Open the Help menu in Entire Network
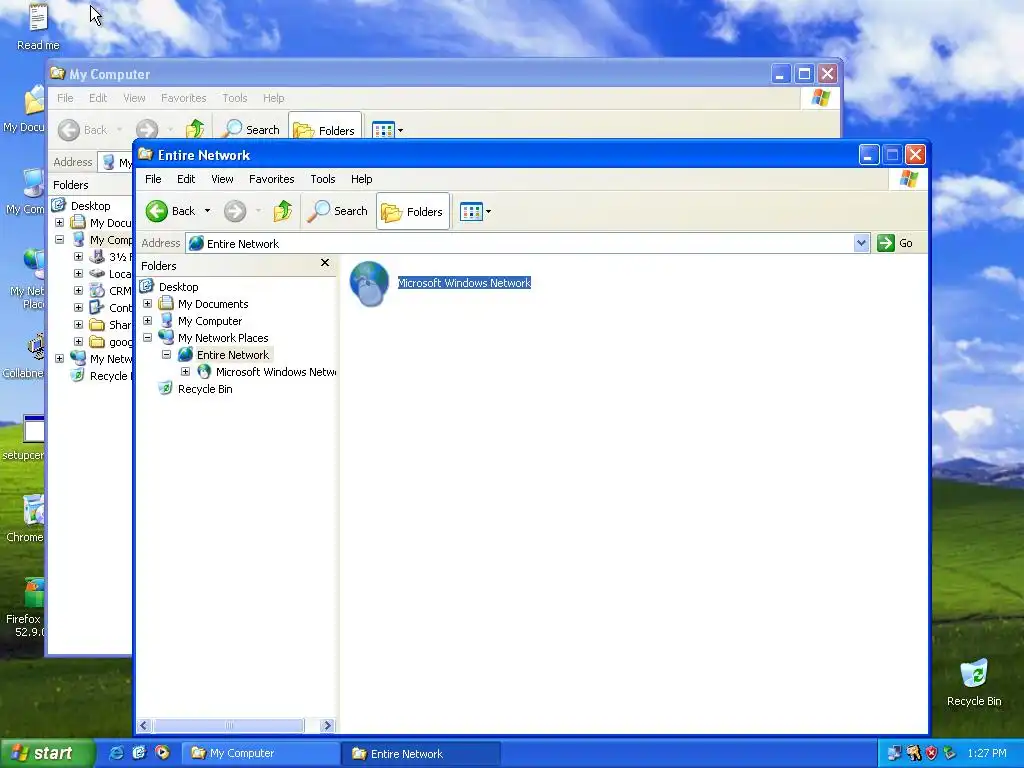Viewport: 1024px width, 768px height. (361, 179)
